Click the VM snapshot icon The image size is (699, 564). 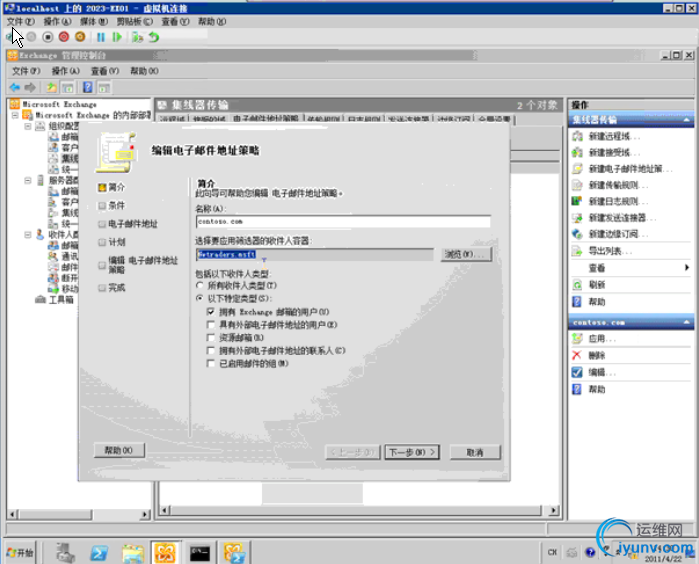click(137, 37)
